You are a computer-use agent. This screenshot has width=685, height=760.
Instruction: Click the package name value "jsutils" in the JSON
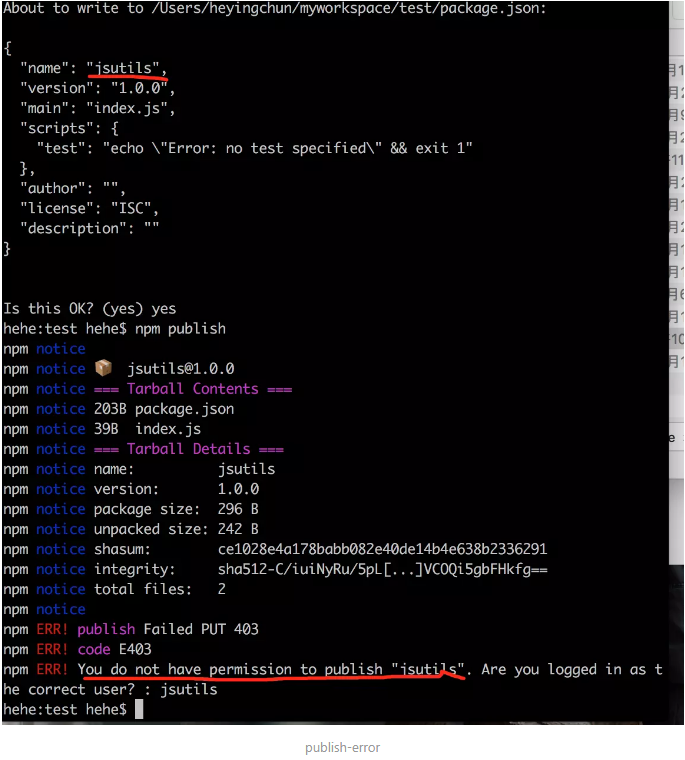pos(123,68)
